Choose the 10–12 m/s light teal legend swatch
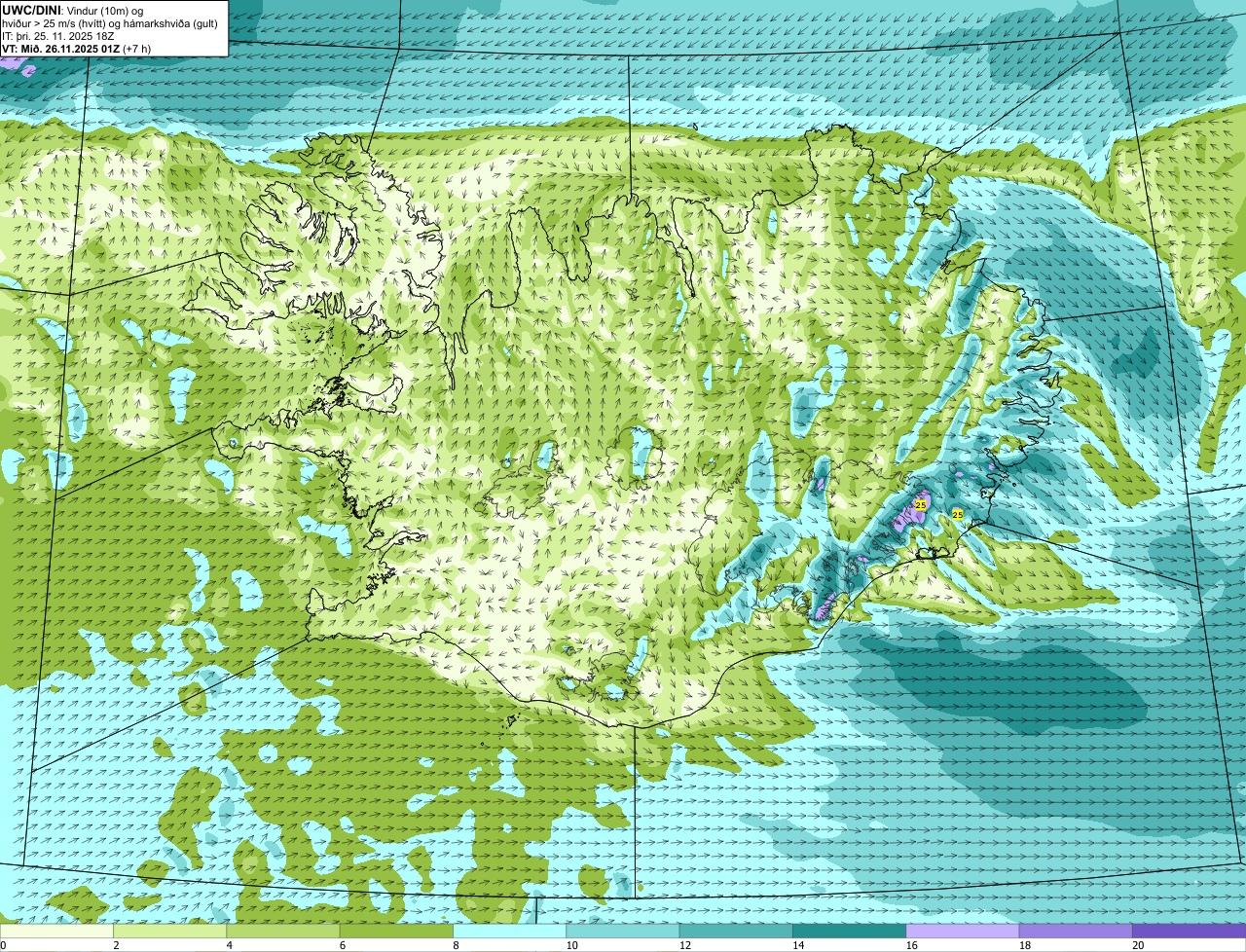Screen dimensions: 1246x952 622,931
